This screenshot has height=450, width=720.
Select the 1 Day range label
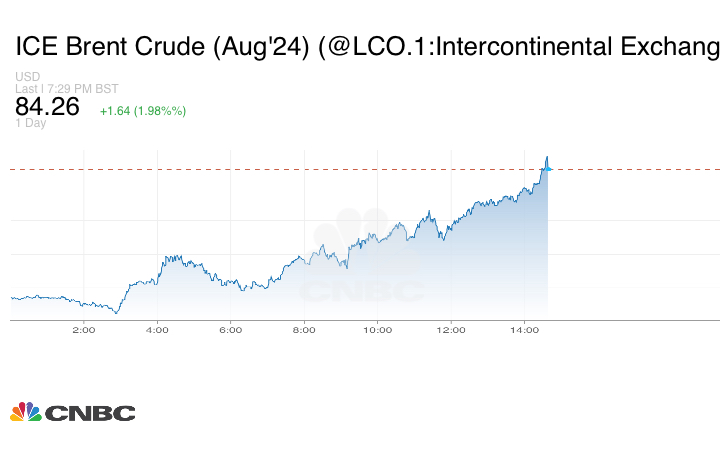(30, 123)
